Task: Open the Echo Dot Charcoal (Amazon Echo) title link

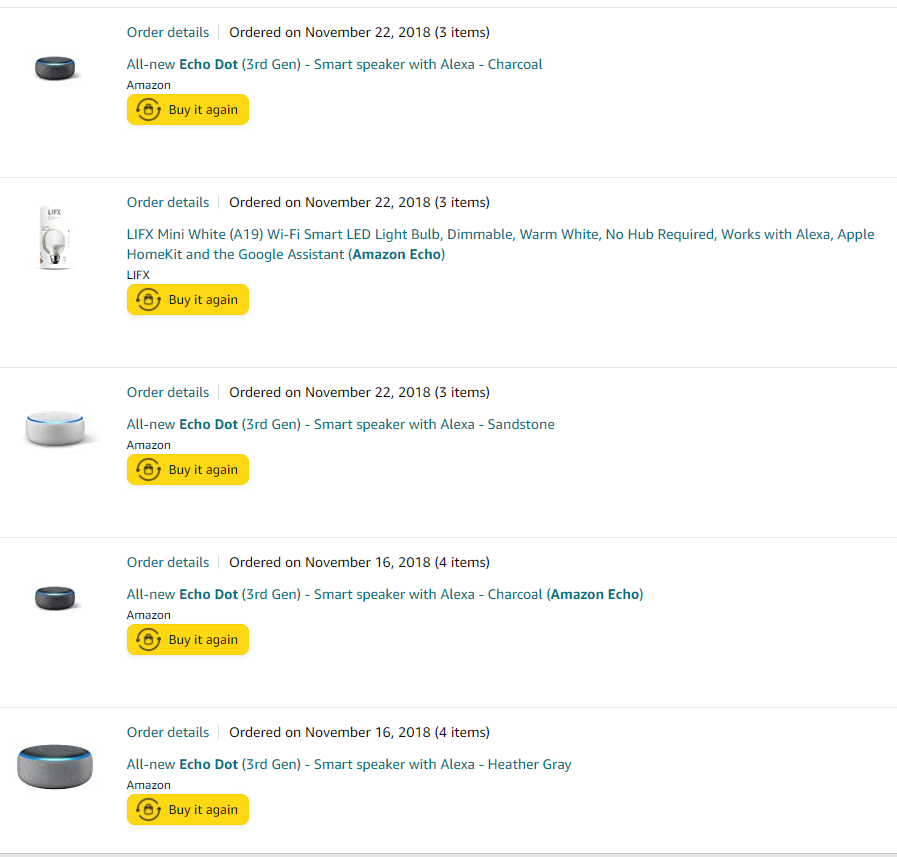Action: point(385,594)
